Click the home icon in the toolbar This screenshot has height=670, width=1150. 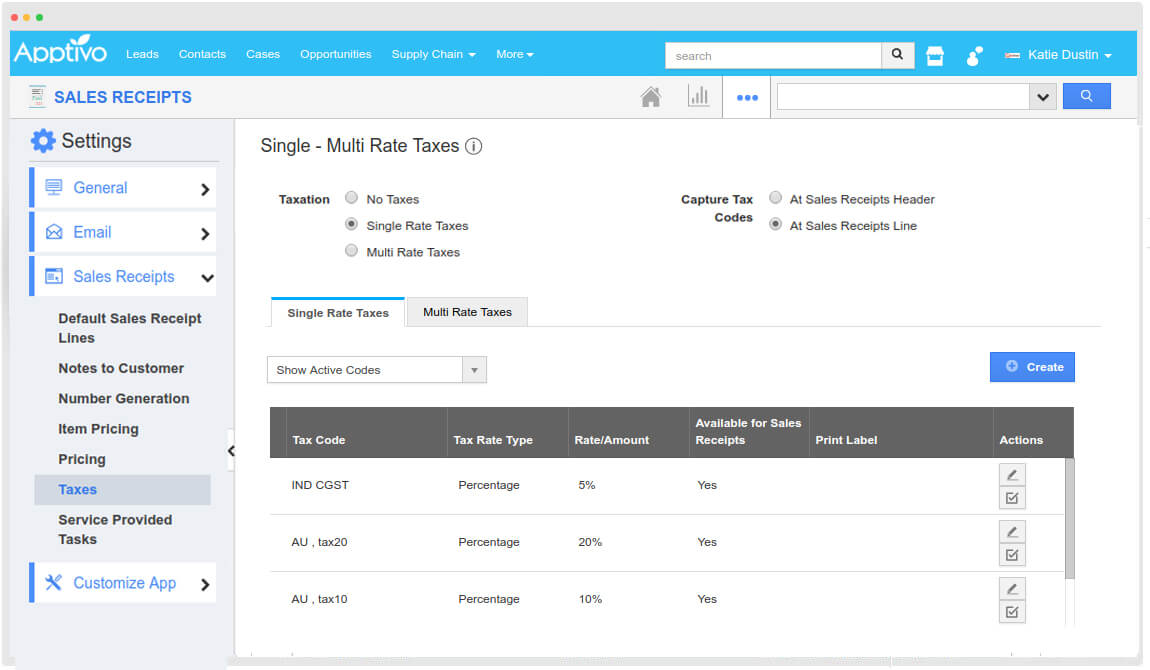point(651,97)
